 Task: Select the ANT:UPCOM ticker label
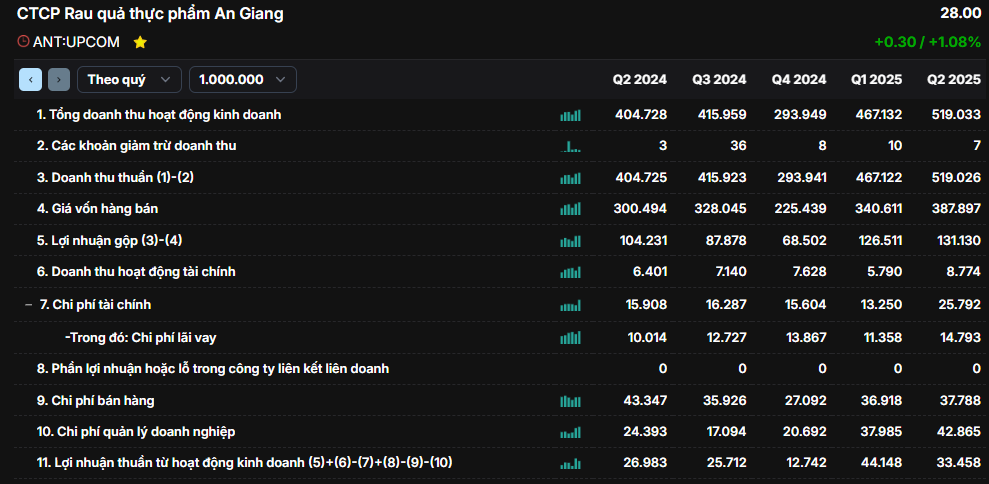click(x=76, y=42)
